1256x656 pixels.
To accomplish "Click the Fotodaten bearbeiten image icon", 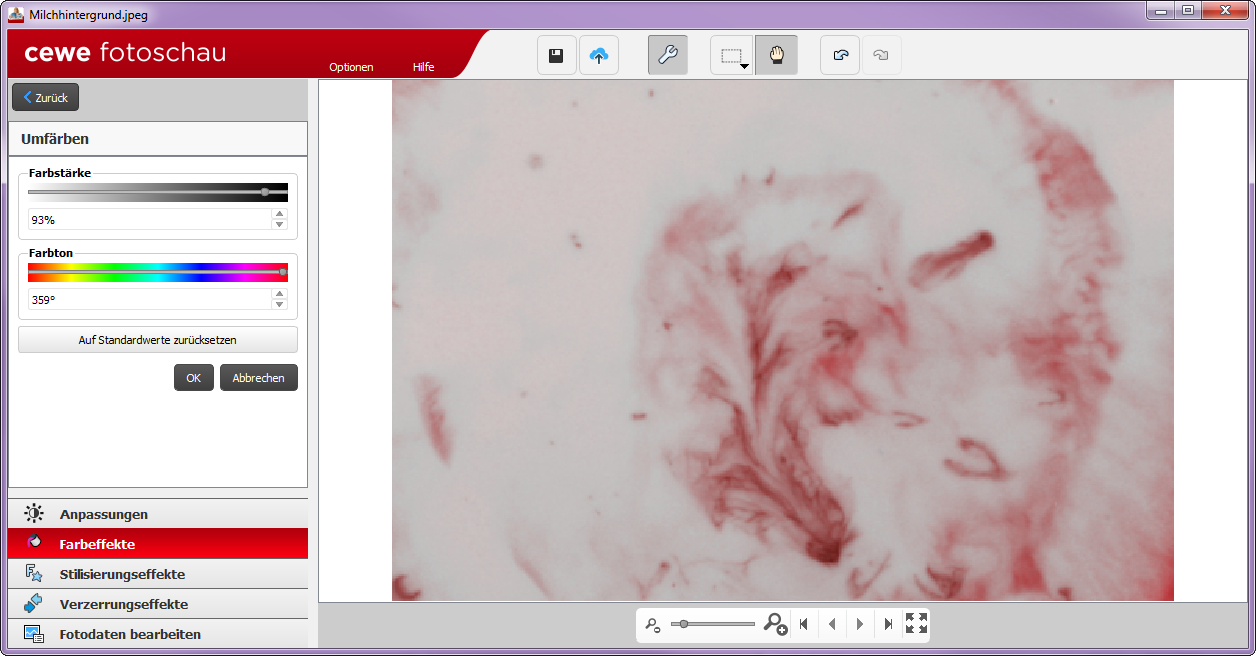I will (34, 634).
